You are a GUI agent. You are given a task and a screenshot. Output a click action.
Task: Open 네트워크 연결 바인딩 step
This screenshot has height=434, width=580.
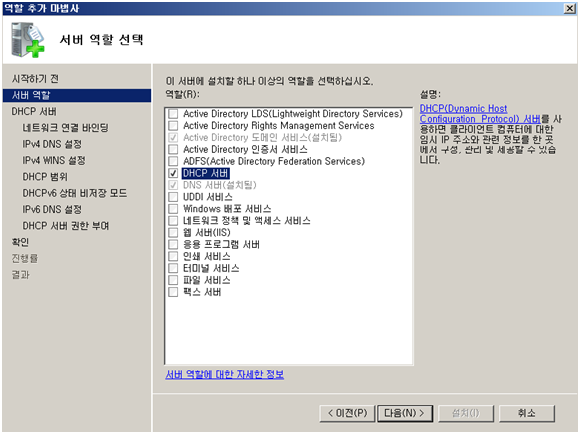pos(65,128)
